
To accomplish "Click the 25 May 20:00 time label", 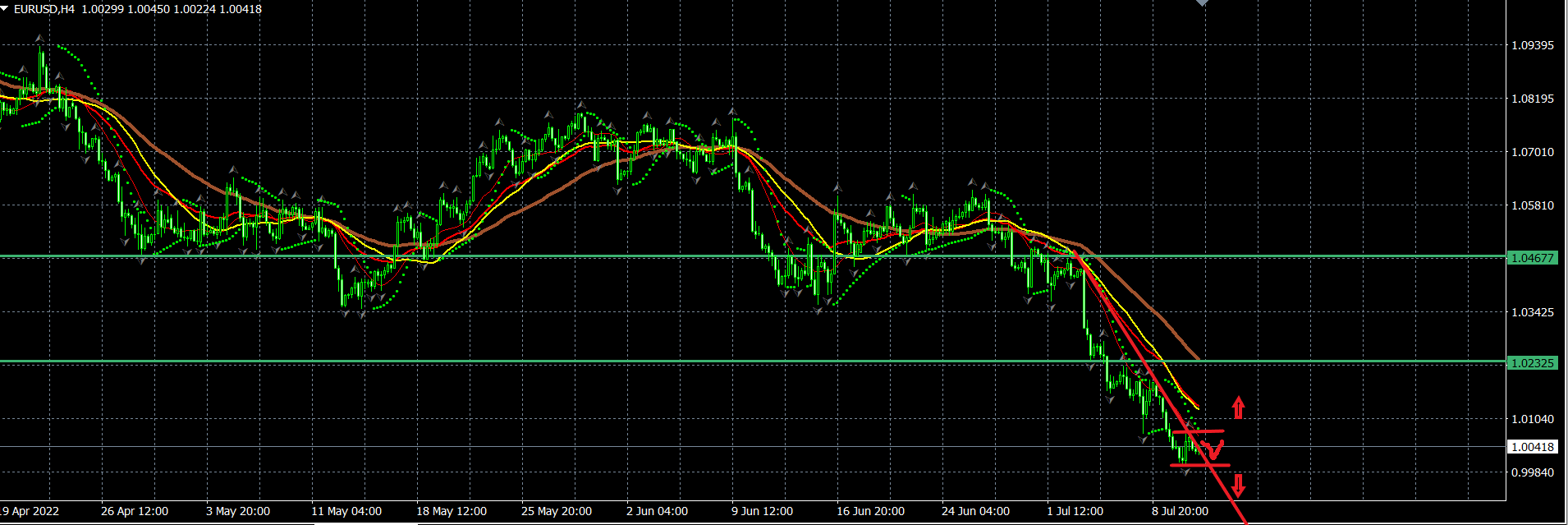I will tap(557, 511).
